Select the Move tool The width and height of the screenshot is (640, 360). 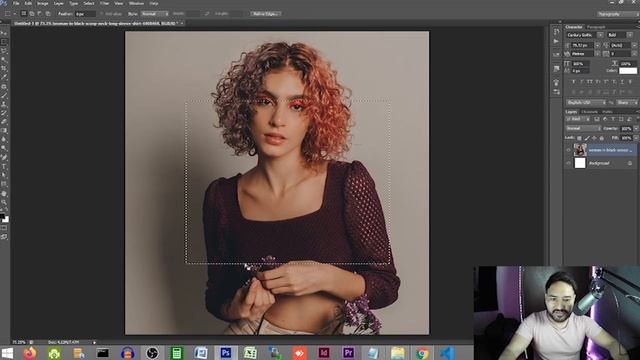(x=4, y=33)
